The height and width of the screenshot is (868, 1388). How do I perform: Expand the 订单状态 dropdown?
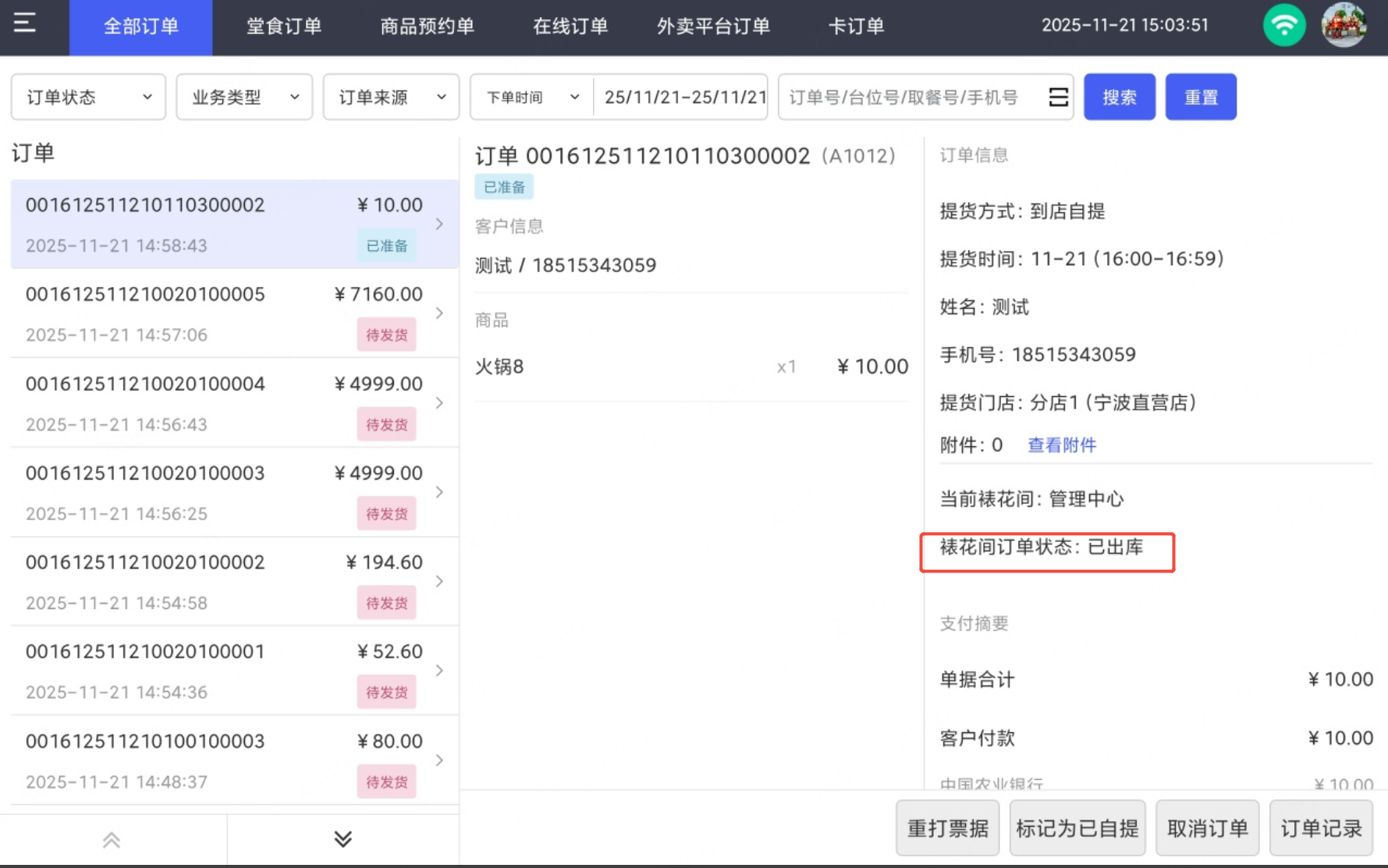pos(88,97)
